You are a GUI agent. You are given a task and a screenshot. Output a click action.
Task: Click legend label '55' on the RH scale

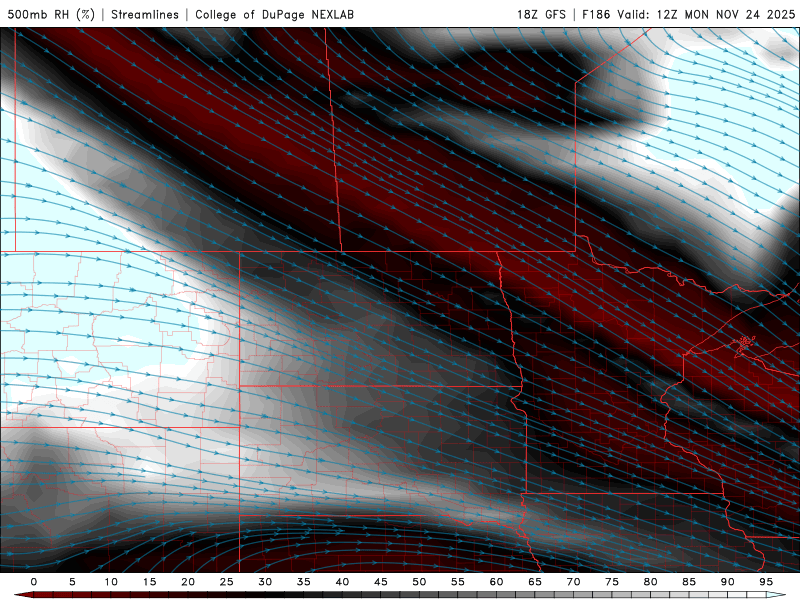(x=458, y=582)
